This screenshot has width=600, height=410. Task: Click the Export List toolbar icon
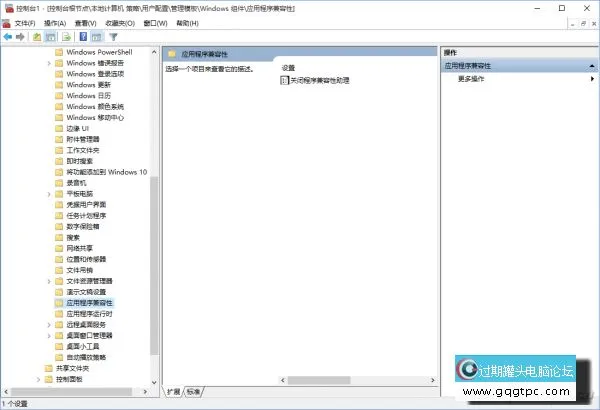tap(67, 37)
